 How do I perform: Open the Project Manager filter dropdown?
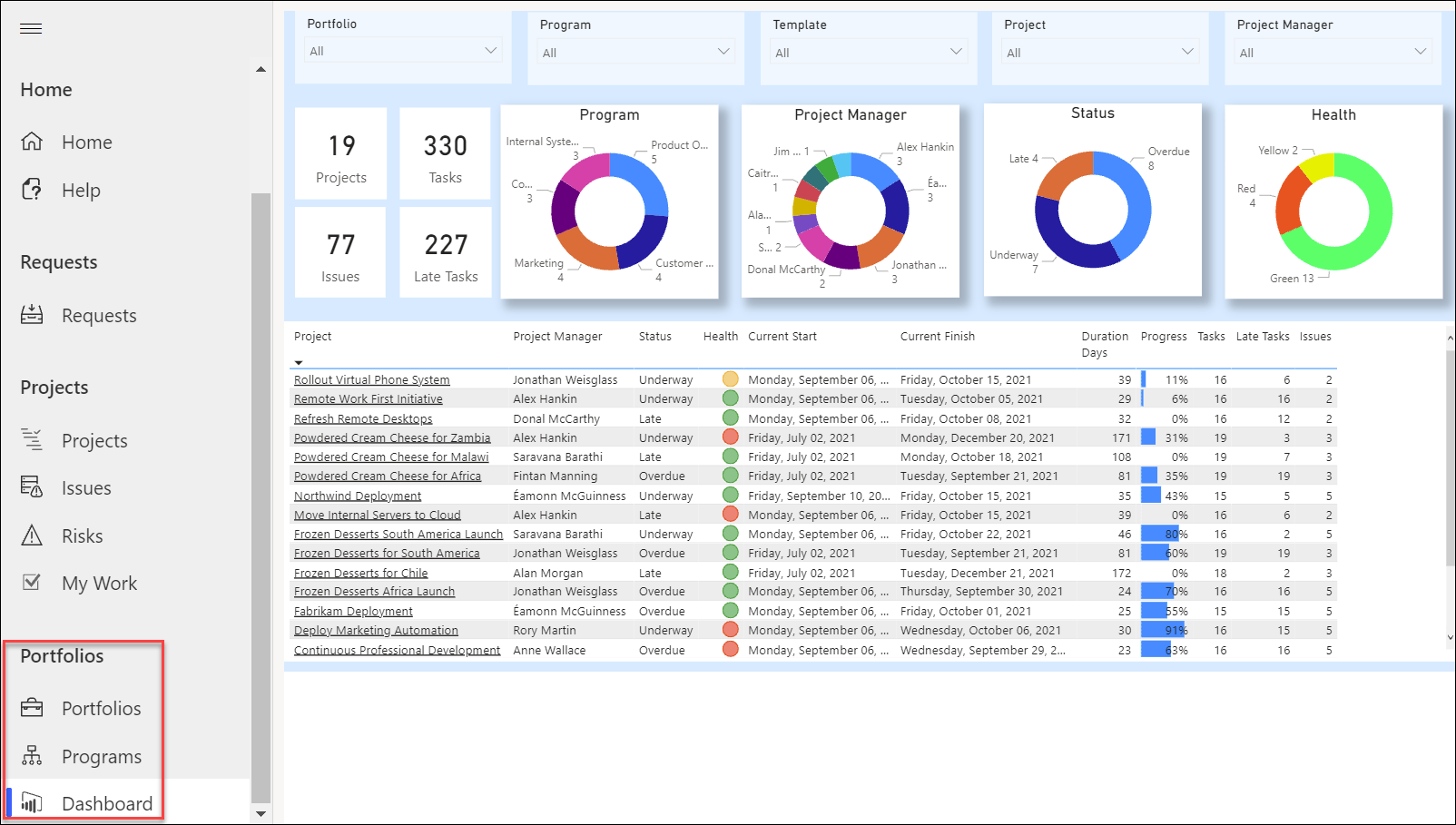click(1333, 52)
